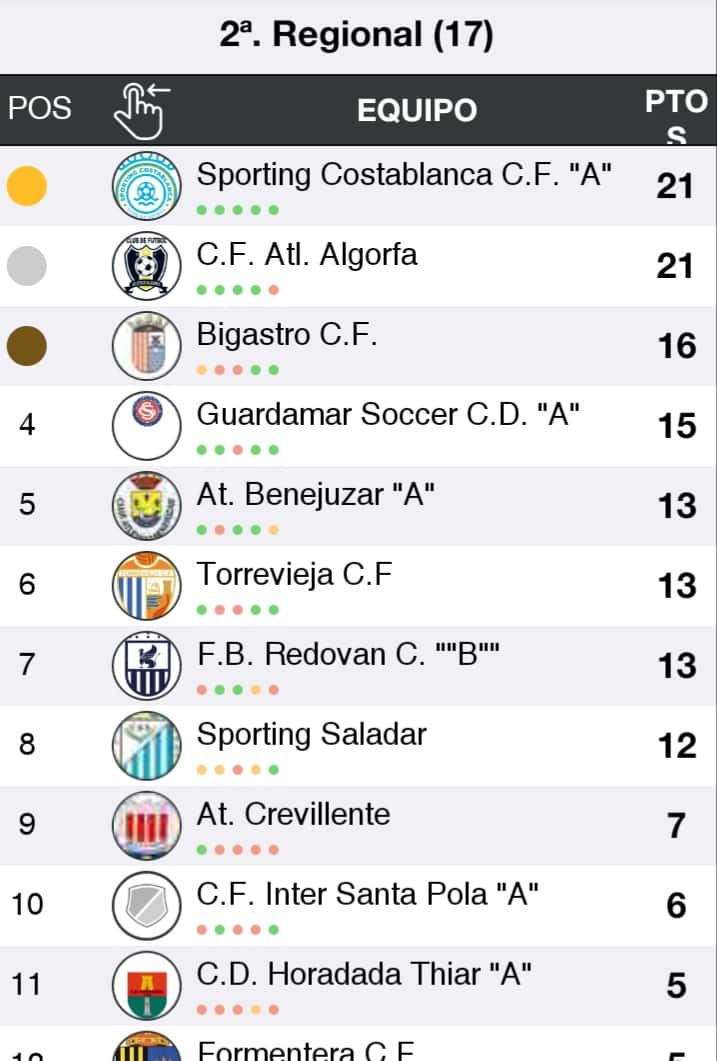The width and height of the screenshot is (717, 1061).
Task: Select the F.B. Redovan C. shield icon
Action: [147, 665]
